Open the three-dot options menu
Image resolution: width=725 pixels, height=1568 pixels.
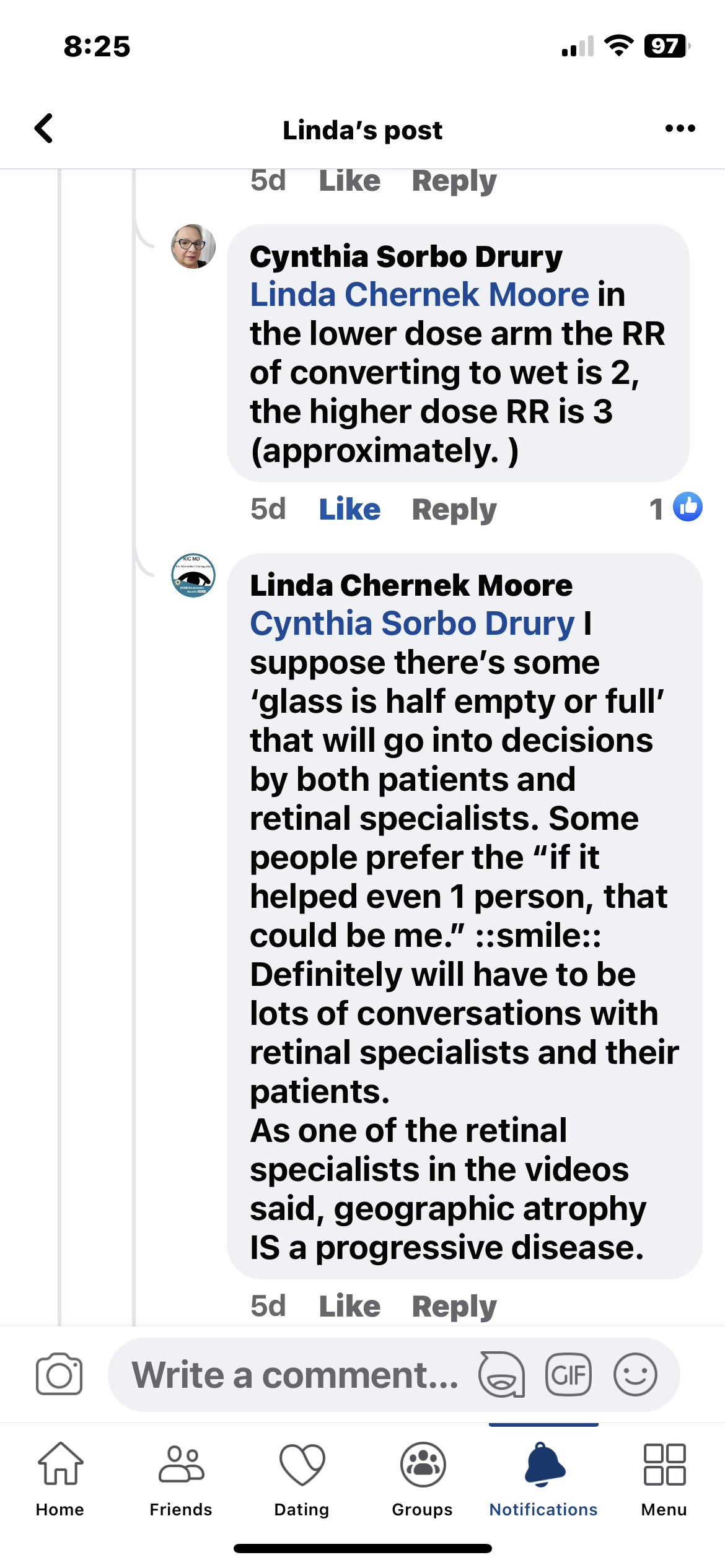(x=680, y=129)
